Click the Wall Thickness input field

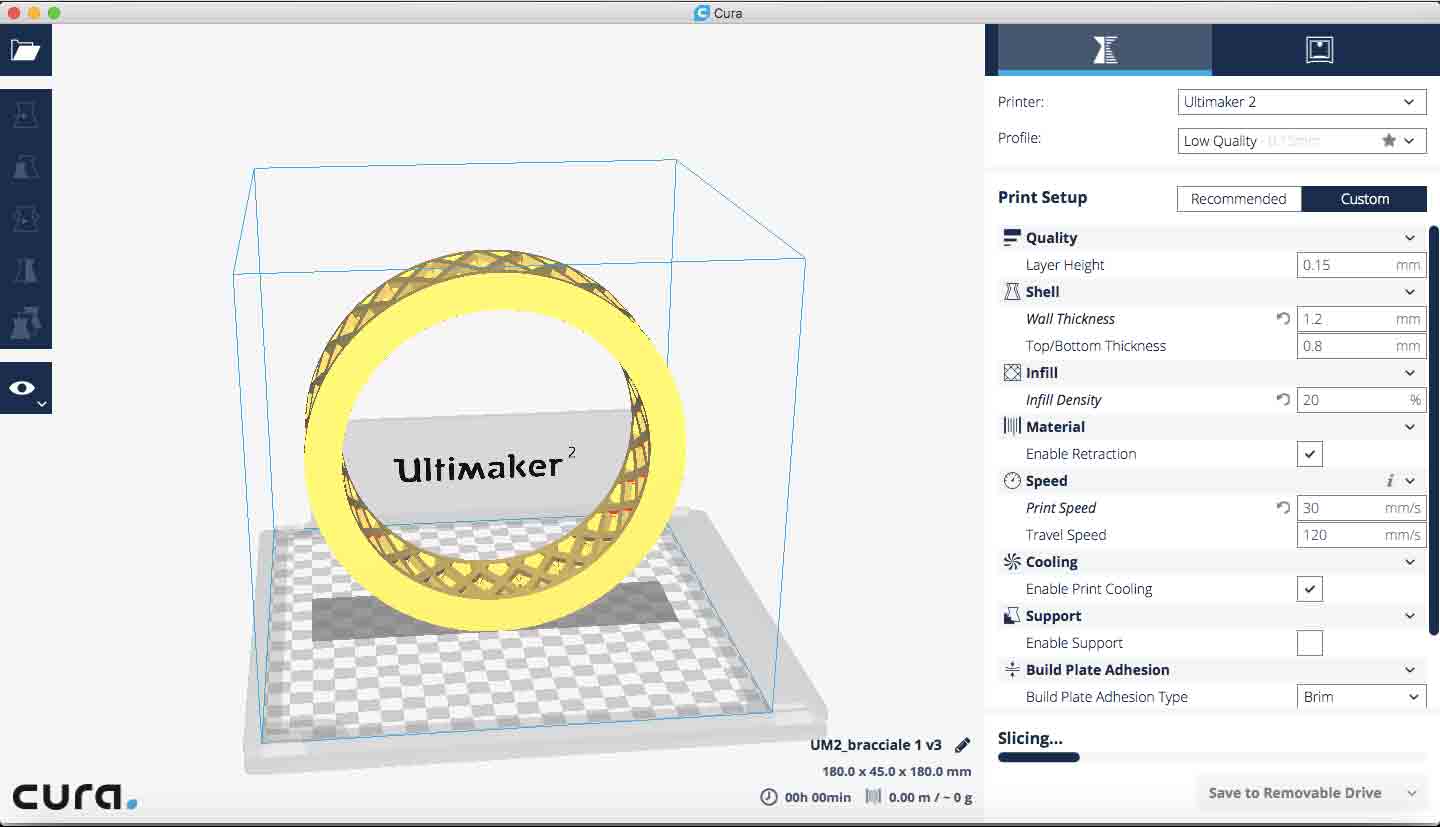click(x=1361, y=319)
